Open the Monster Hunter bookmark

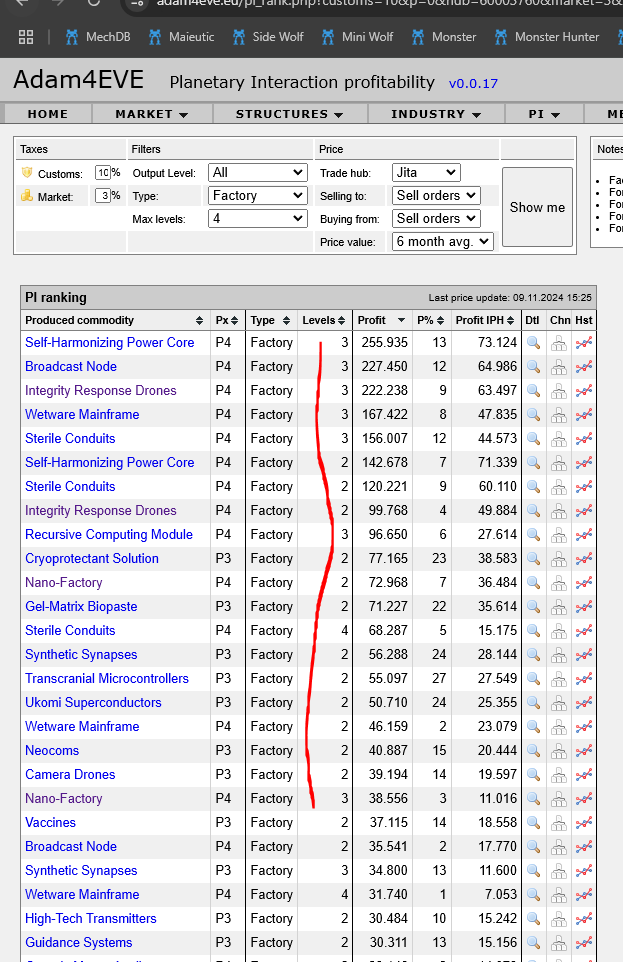pos(548,37)
